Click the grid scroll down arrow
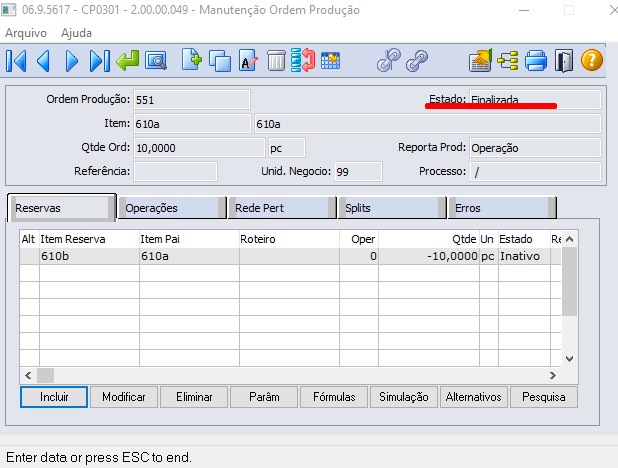This screenshot has width=618, height=468. (569, 358)
